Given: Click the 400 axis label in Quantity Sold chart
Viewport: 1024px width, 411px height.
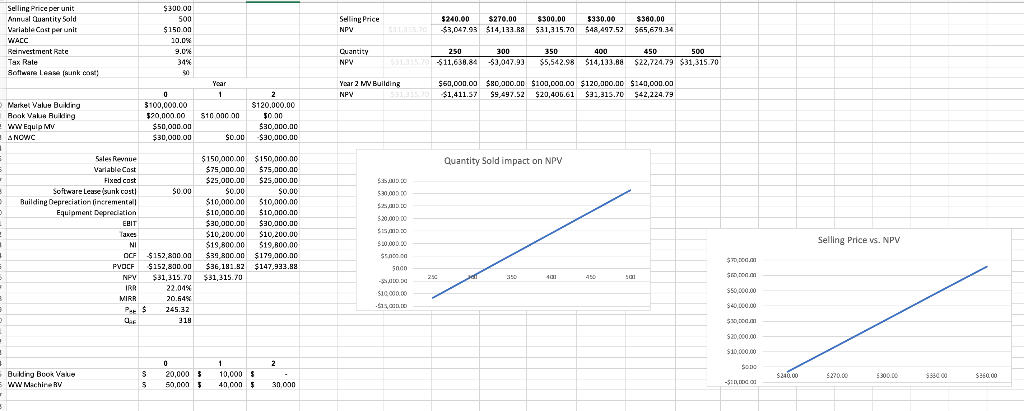Looking at the screenshot, I should pos(551,277).
